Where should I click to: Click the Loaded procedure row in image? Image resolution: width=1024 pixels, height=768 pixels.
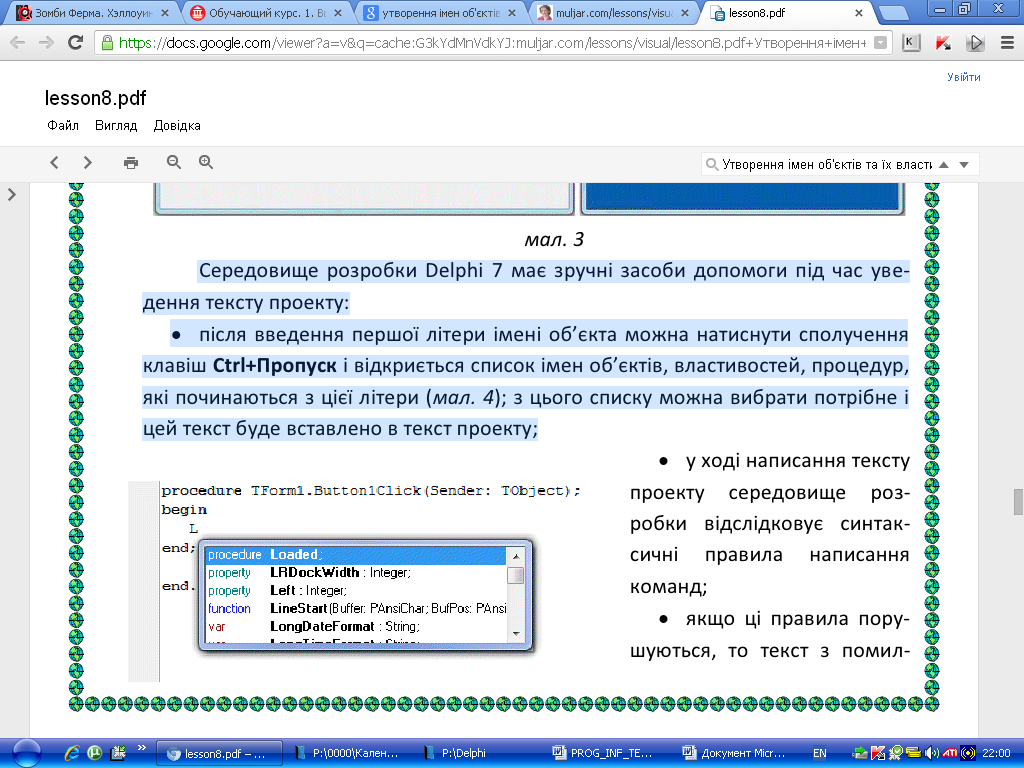point(356,555)
